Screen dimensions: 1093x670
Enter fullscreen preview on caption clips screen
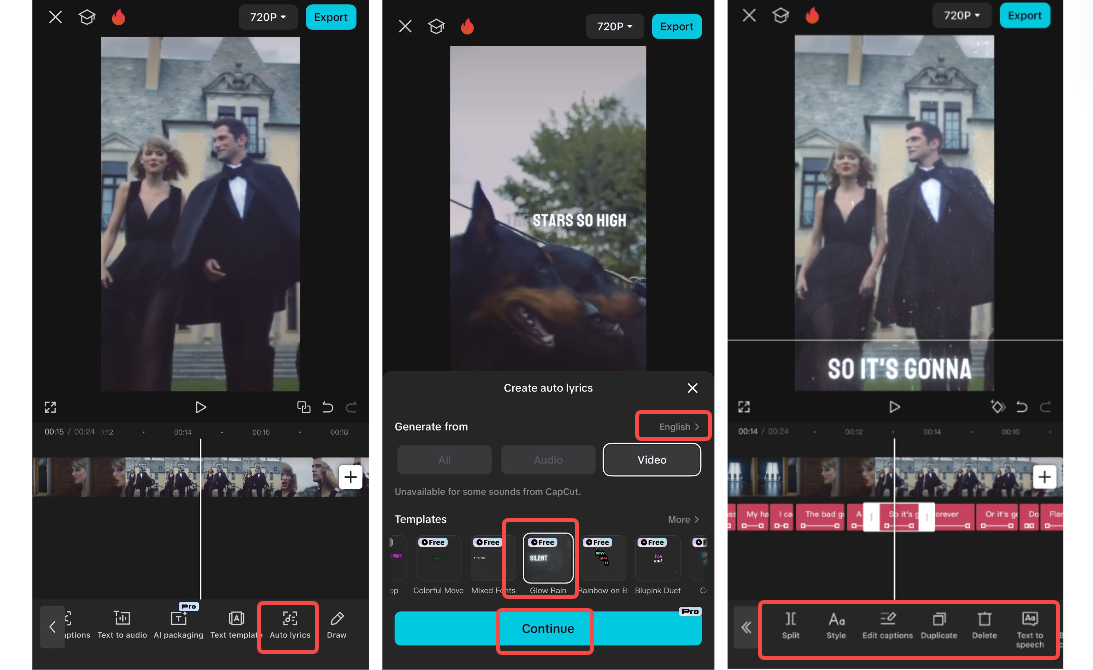click(744, 407)
